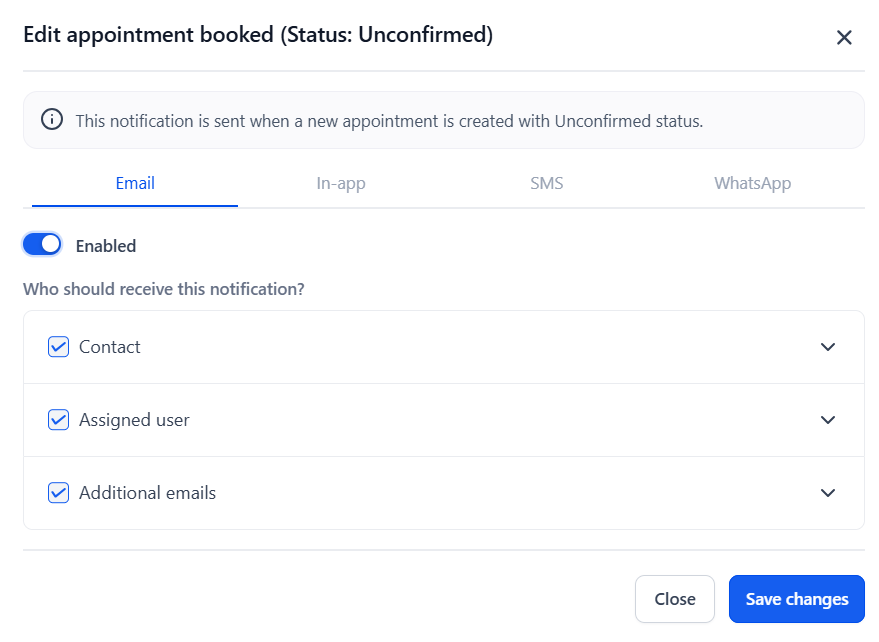Expand the Additional emails section chevron
879x642 pixels.
[827, 493]
